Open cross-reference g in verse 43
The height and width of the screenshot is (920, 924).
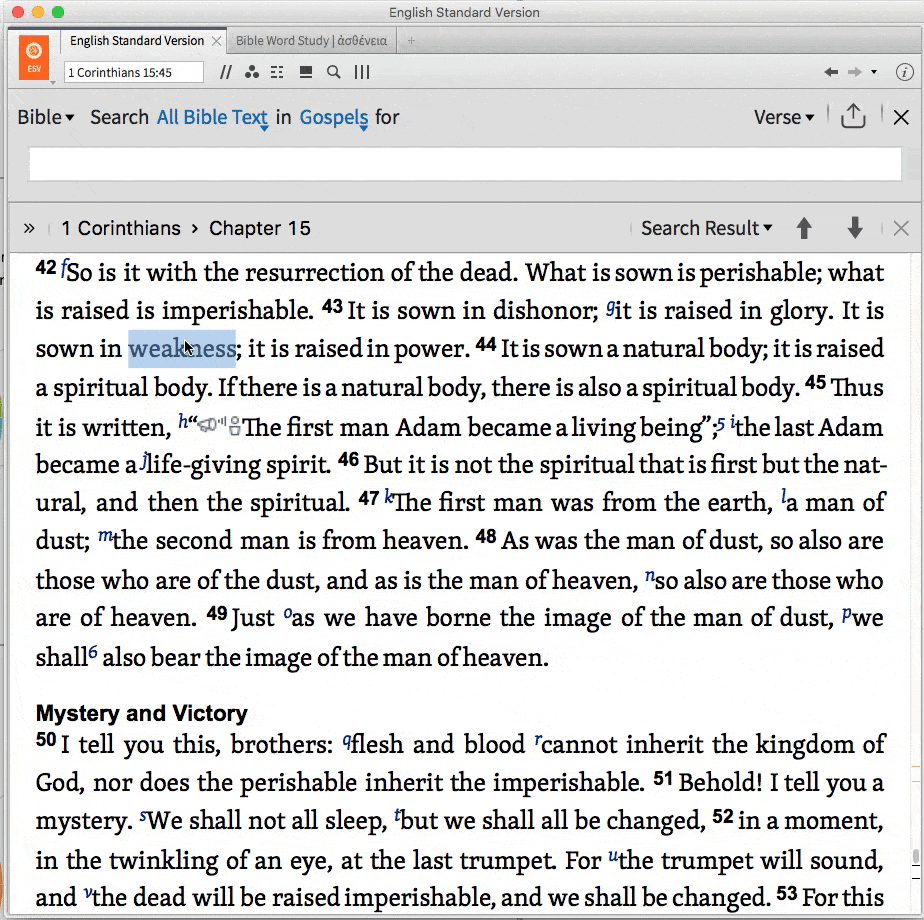(610, 306)
